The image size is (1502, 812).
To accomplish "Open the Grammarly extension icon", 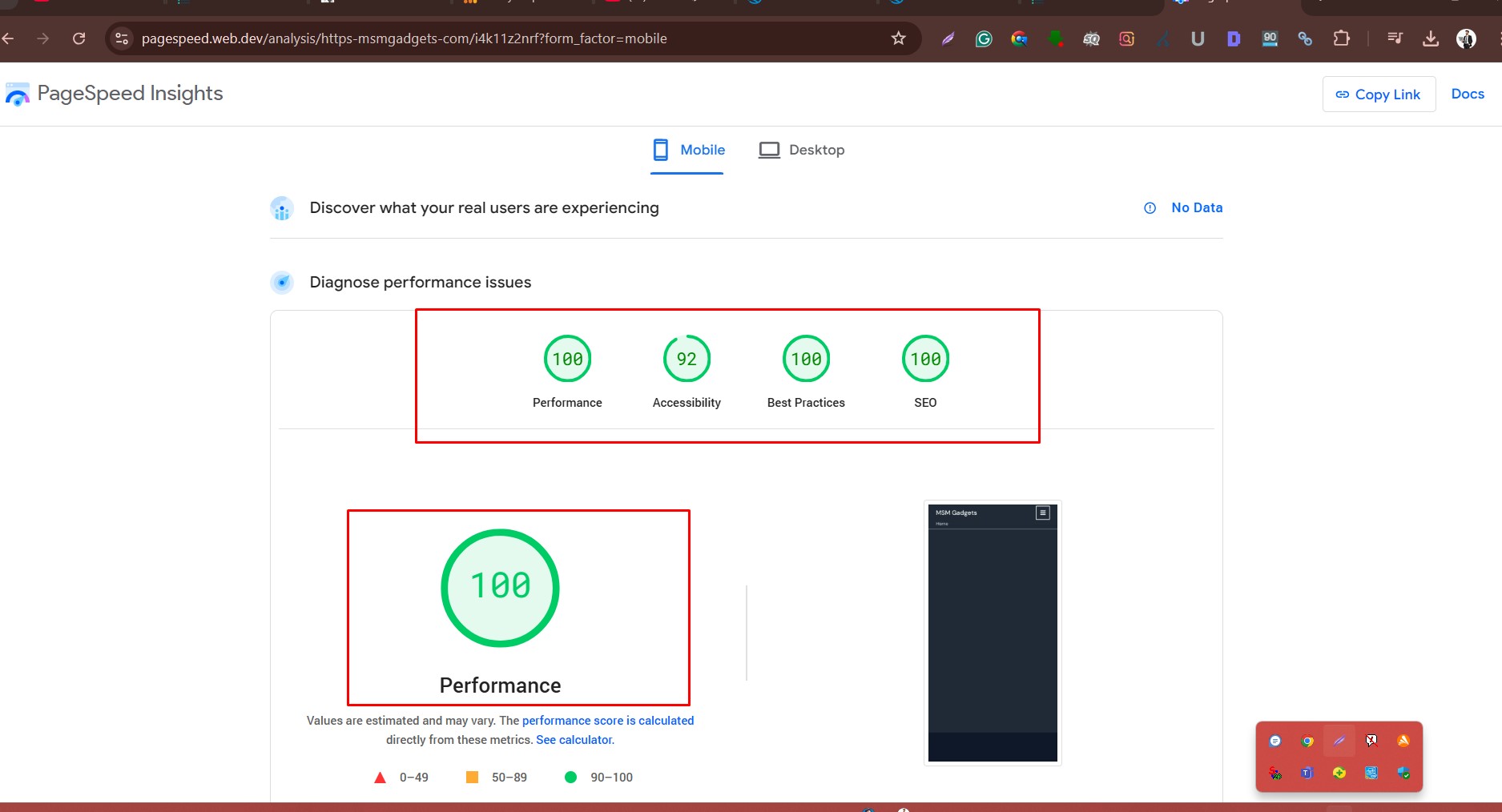I will coord(984,38).
